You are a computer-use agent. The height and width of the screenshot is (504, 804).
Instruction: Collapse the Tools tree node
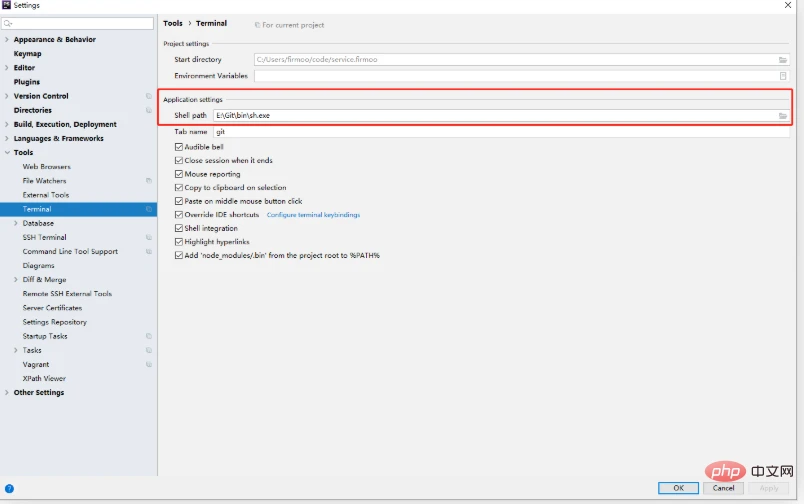pos(6,153)
